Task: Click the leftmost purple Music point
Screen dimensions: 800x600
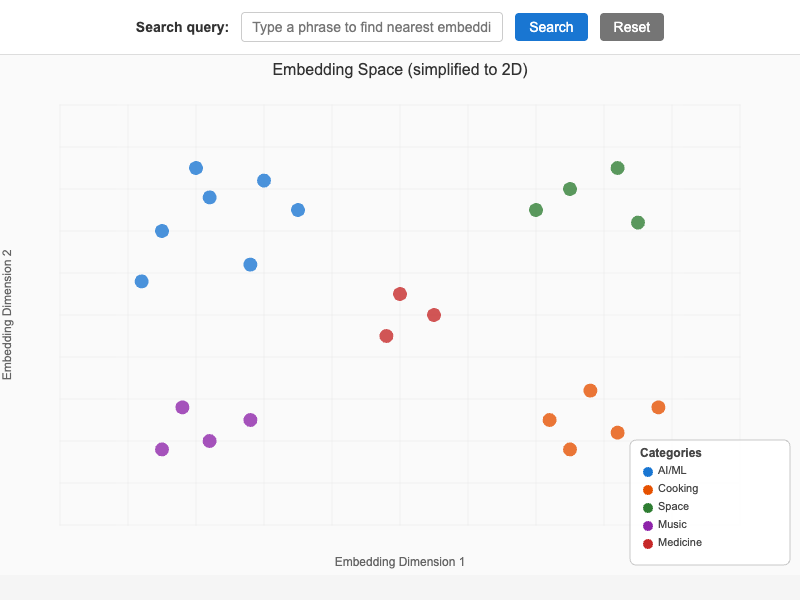Action: (x=161, y=448)
